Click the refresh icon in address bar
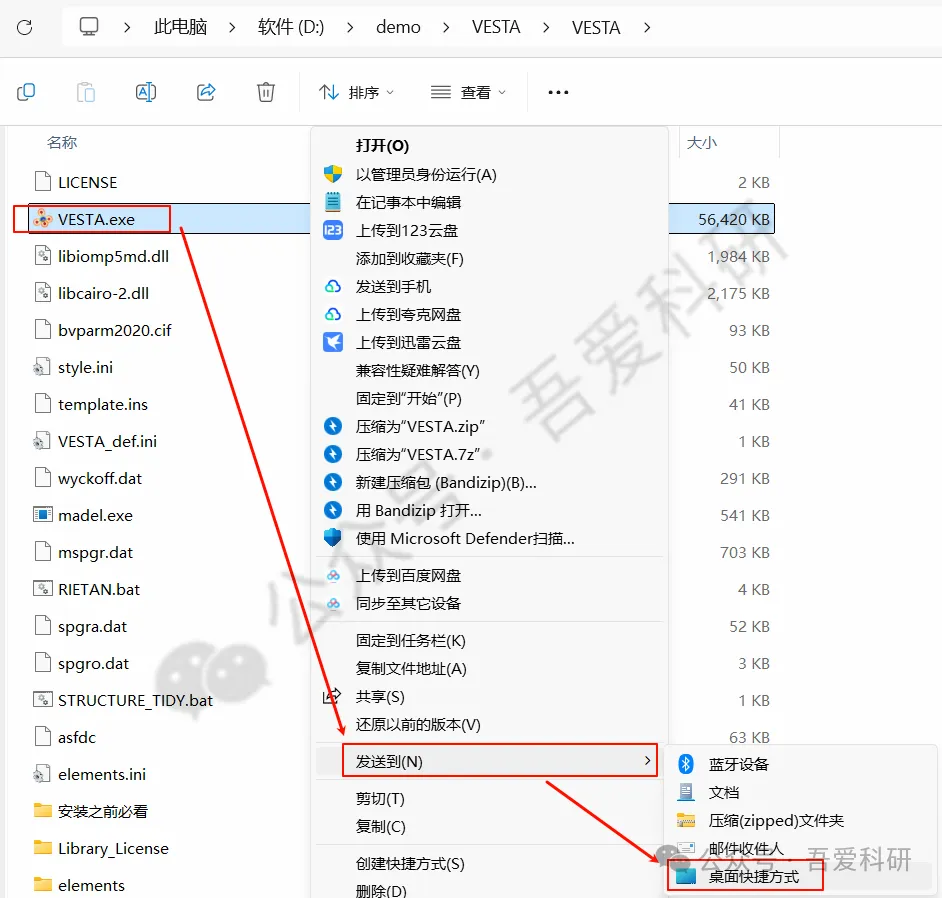This screenshot has width=942, height=898. [25, 27]
